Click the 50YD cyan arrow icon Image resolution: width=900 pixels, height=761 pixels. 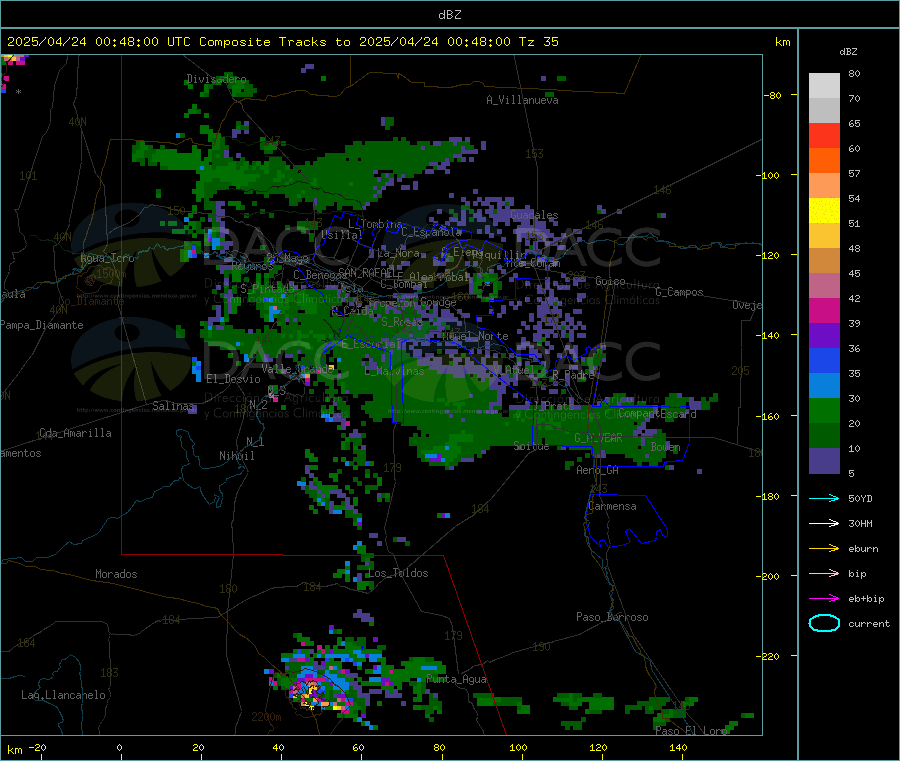[824, 498]
